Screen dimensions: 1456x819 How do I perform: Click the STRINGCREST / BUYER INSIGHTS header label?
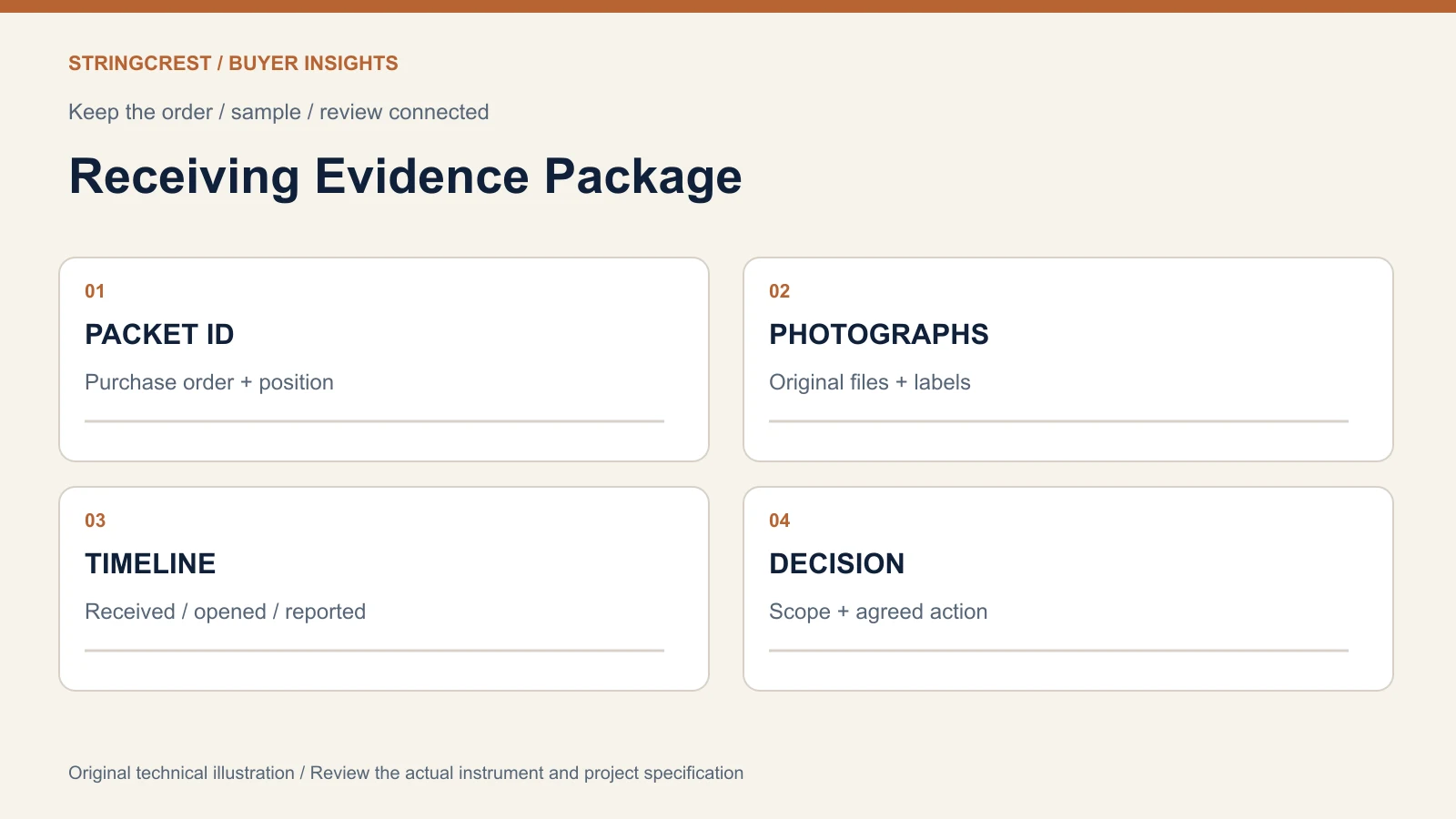pos(233,64)
